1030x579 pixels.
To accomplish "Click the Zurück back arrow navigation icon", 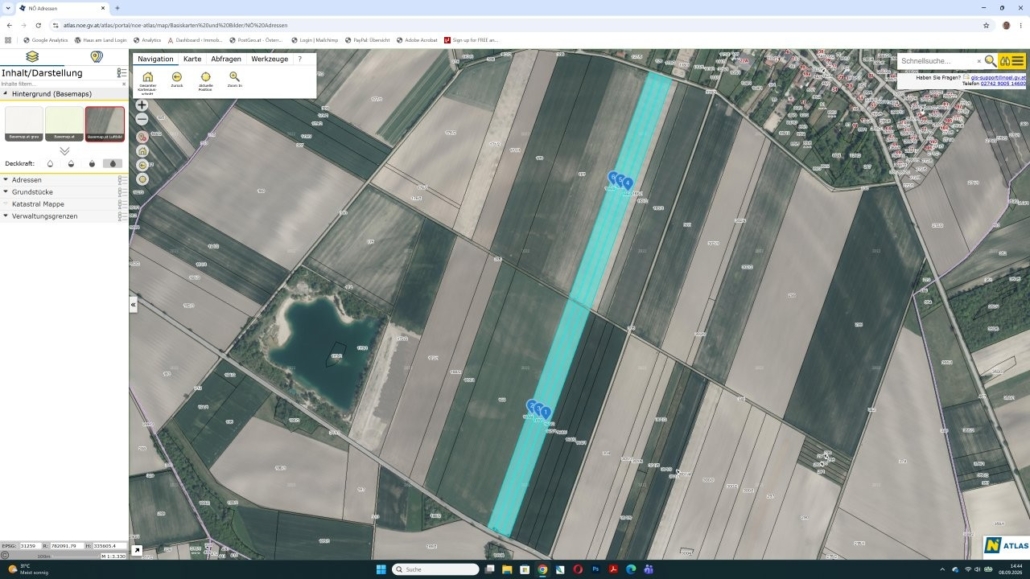I will (x=177, y=78).
